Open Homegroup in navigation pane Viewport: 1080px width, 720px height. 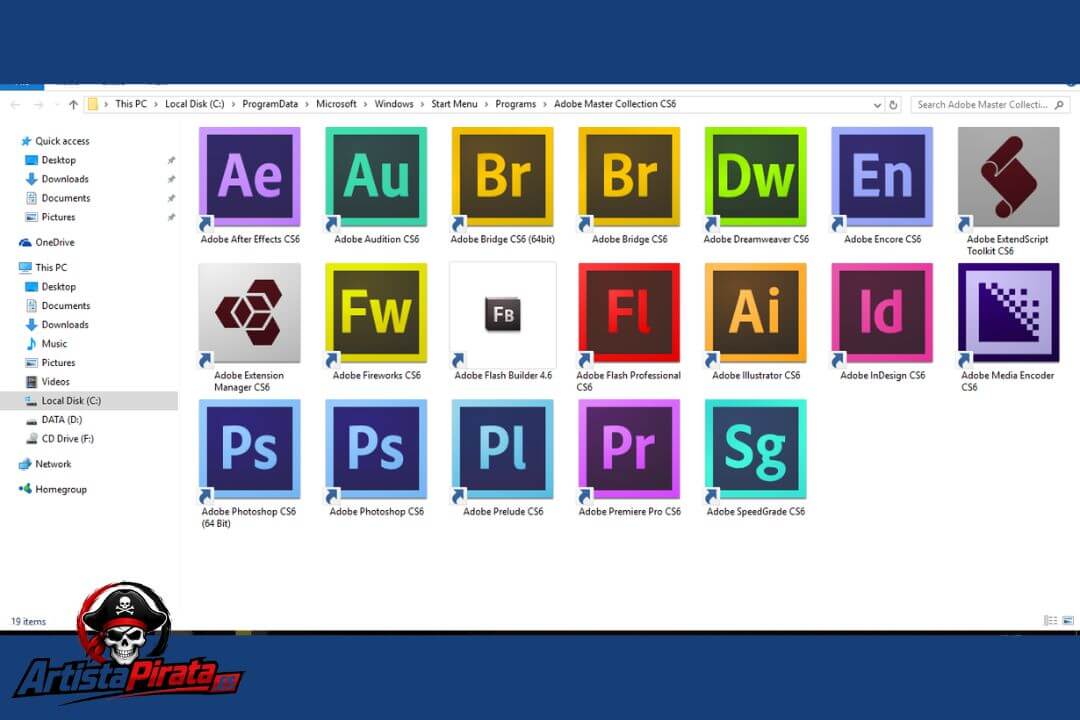click(x=61, y=489)
